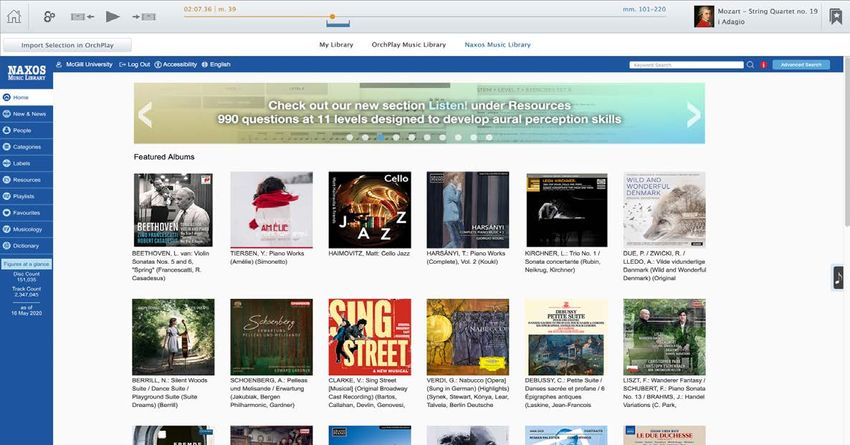Viewport: 850px width, 445px height.
Task: Click the Log Out link
Action: pyautogui.click(x=134, y=64)
